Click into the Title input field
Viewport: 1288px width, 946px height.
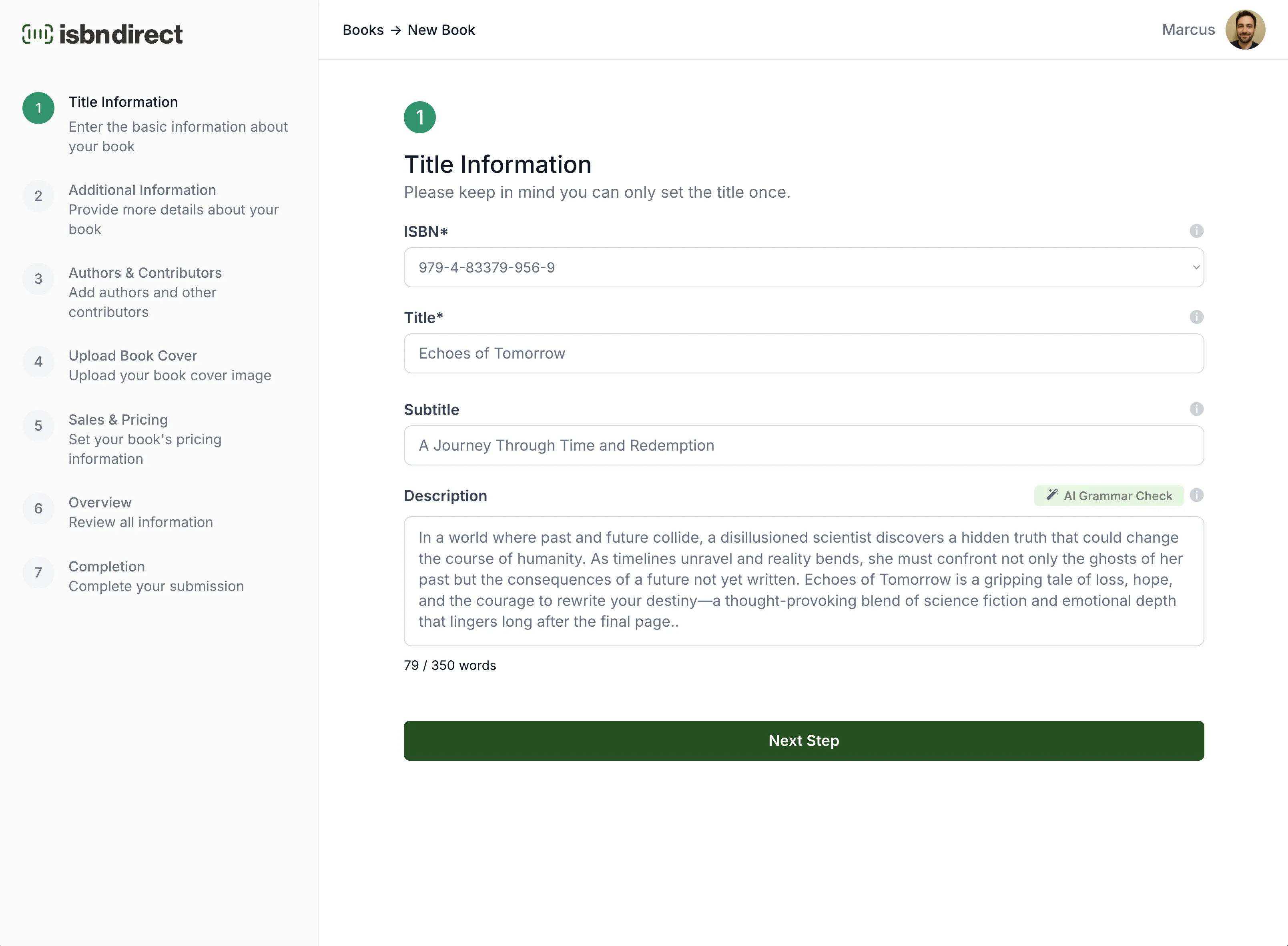[x=803, y=353]
